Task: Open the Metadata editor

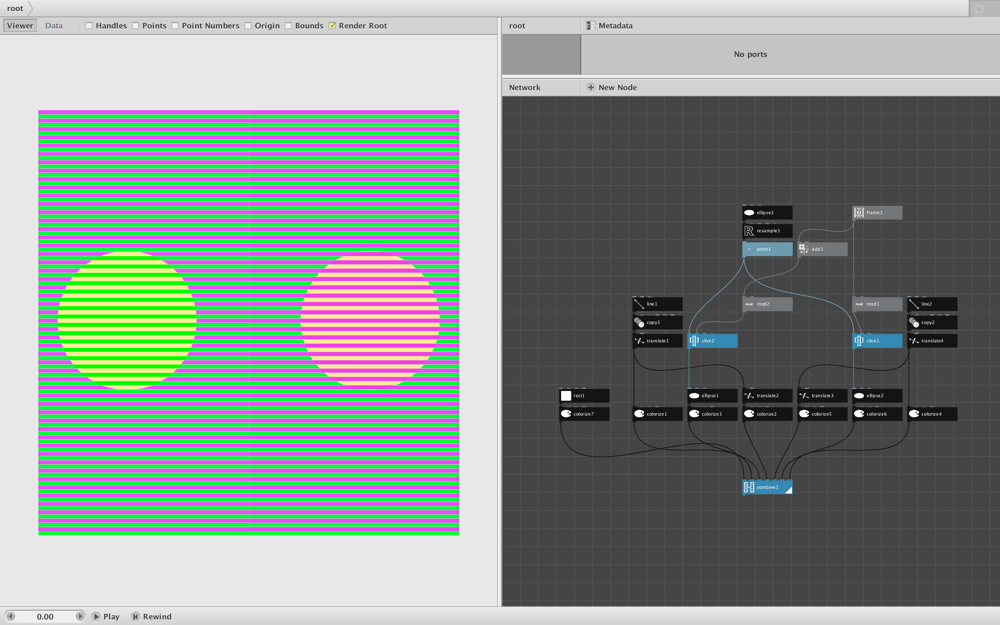Action: pyautogui.click(x=610, y=26)
